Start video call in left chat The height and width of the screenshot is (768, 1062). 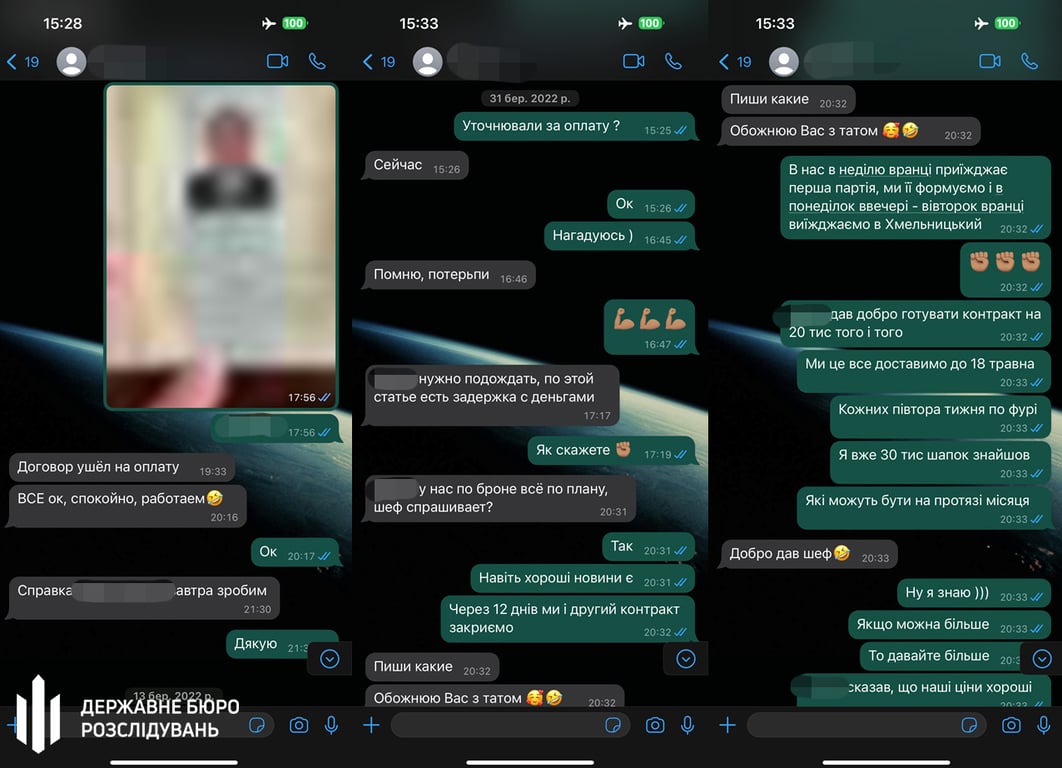click(x=277, y=62)
